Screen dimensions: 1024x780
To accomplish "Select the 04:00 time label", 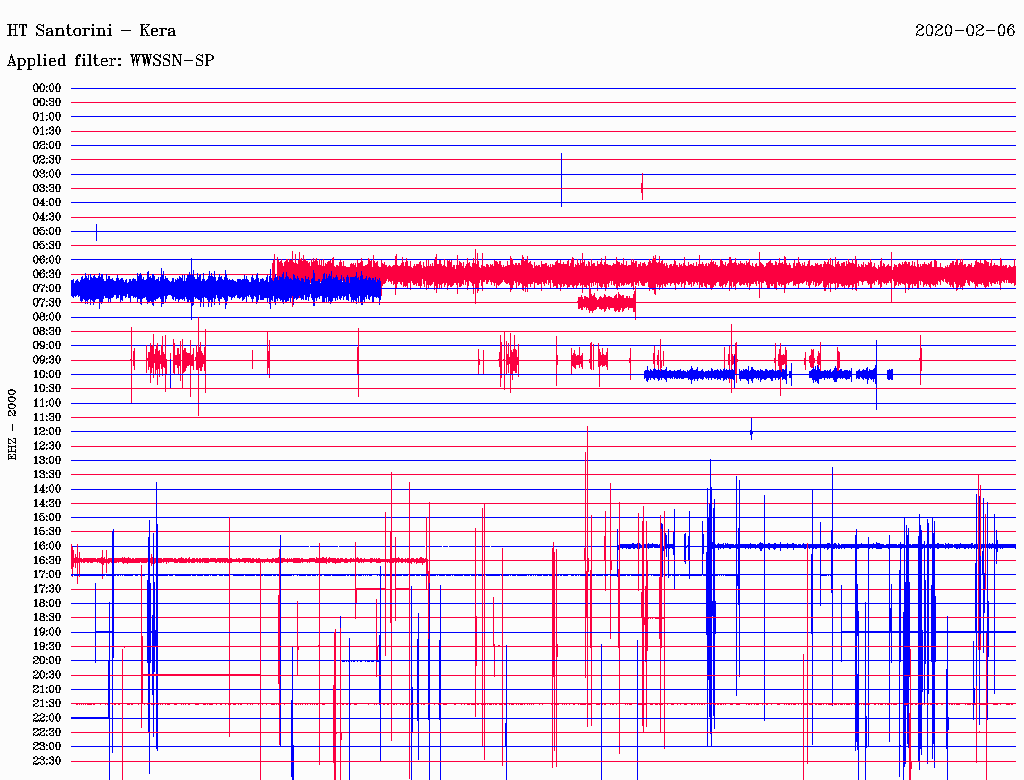I will point(47,202).
